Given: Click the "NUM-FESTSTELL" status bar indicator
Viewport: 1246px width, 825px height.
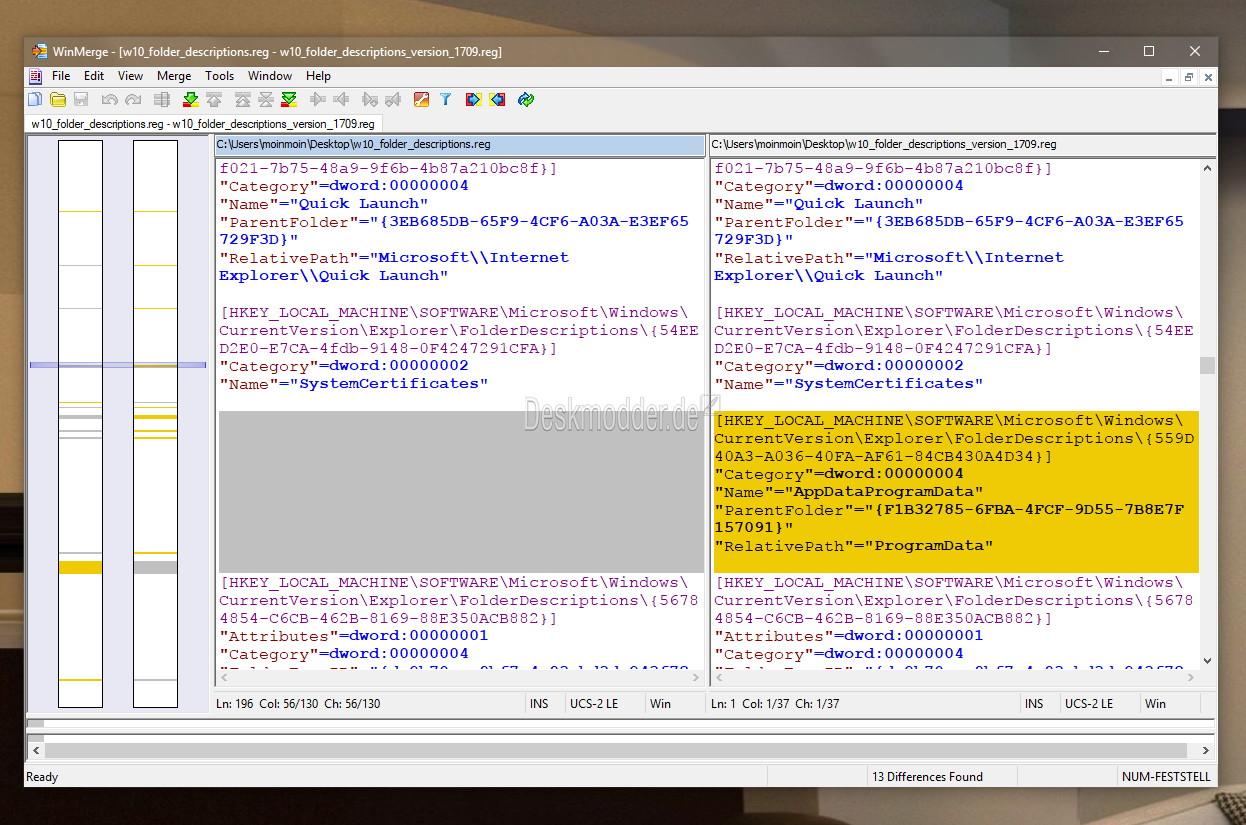Looking at the screenshot, I should tap(1167, 776).
